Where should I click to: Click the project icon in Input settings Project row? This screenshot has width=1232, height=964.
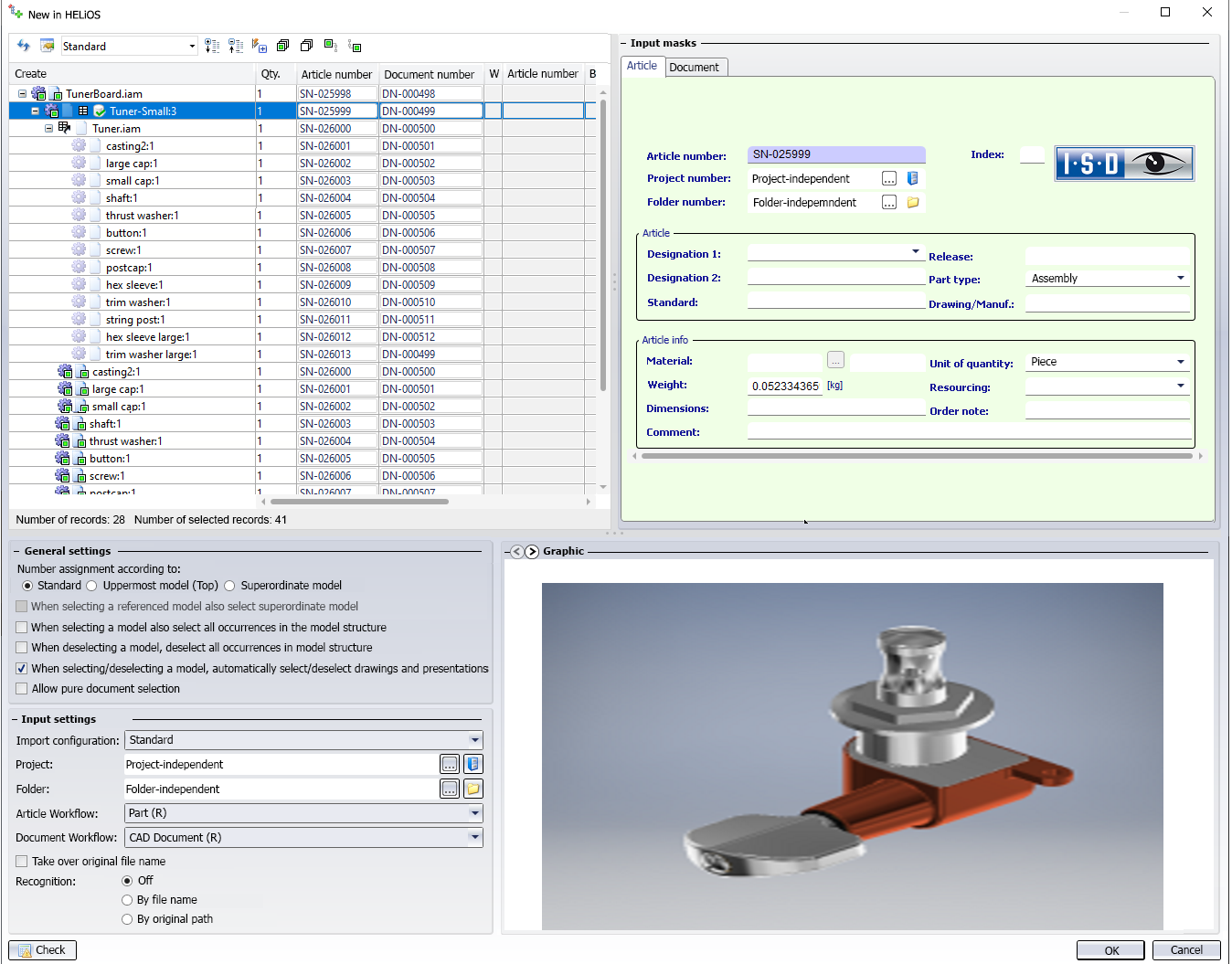click(473, 764)
